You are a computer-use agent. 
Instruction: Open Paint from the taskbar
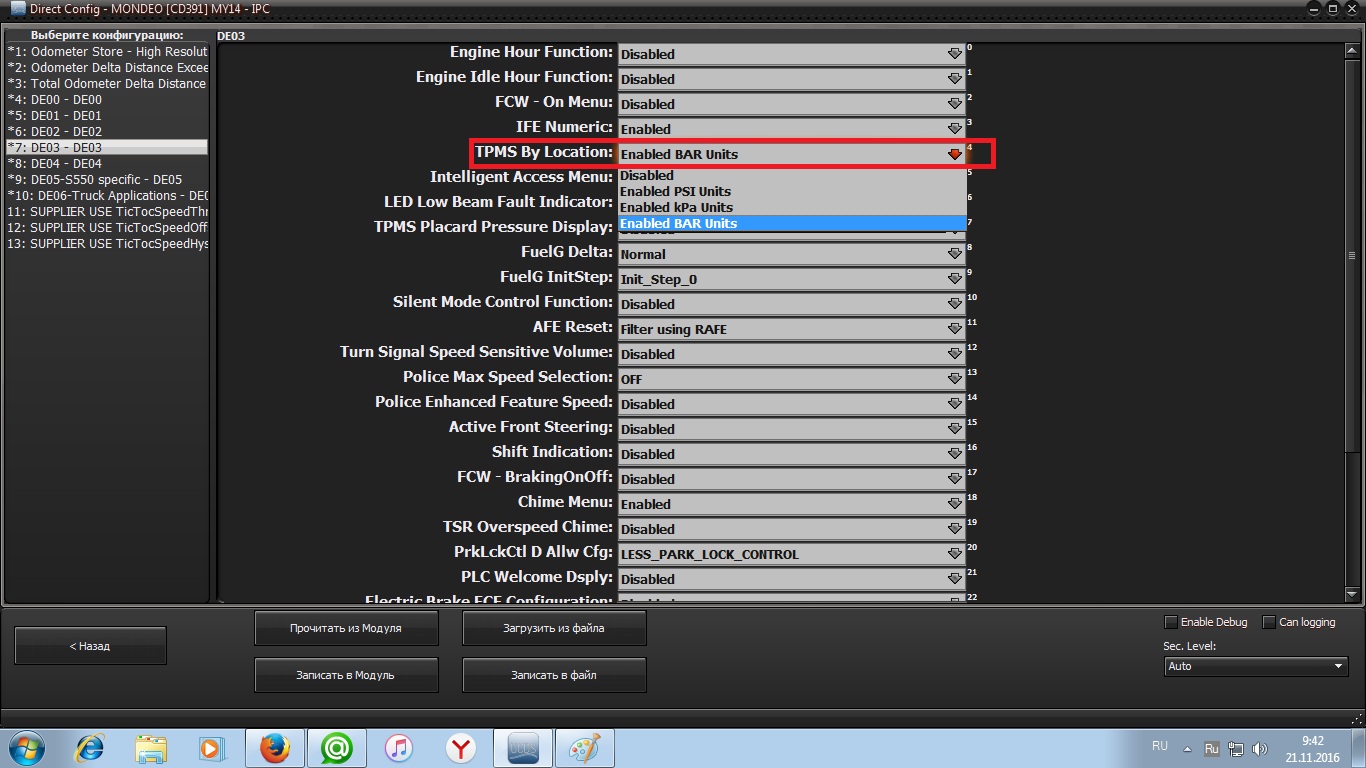(583, 748)
